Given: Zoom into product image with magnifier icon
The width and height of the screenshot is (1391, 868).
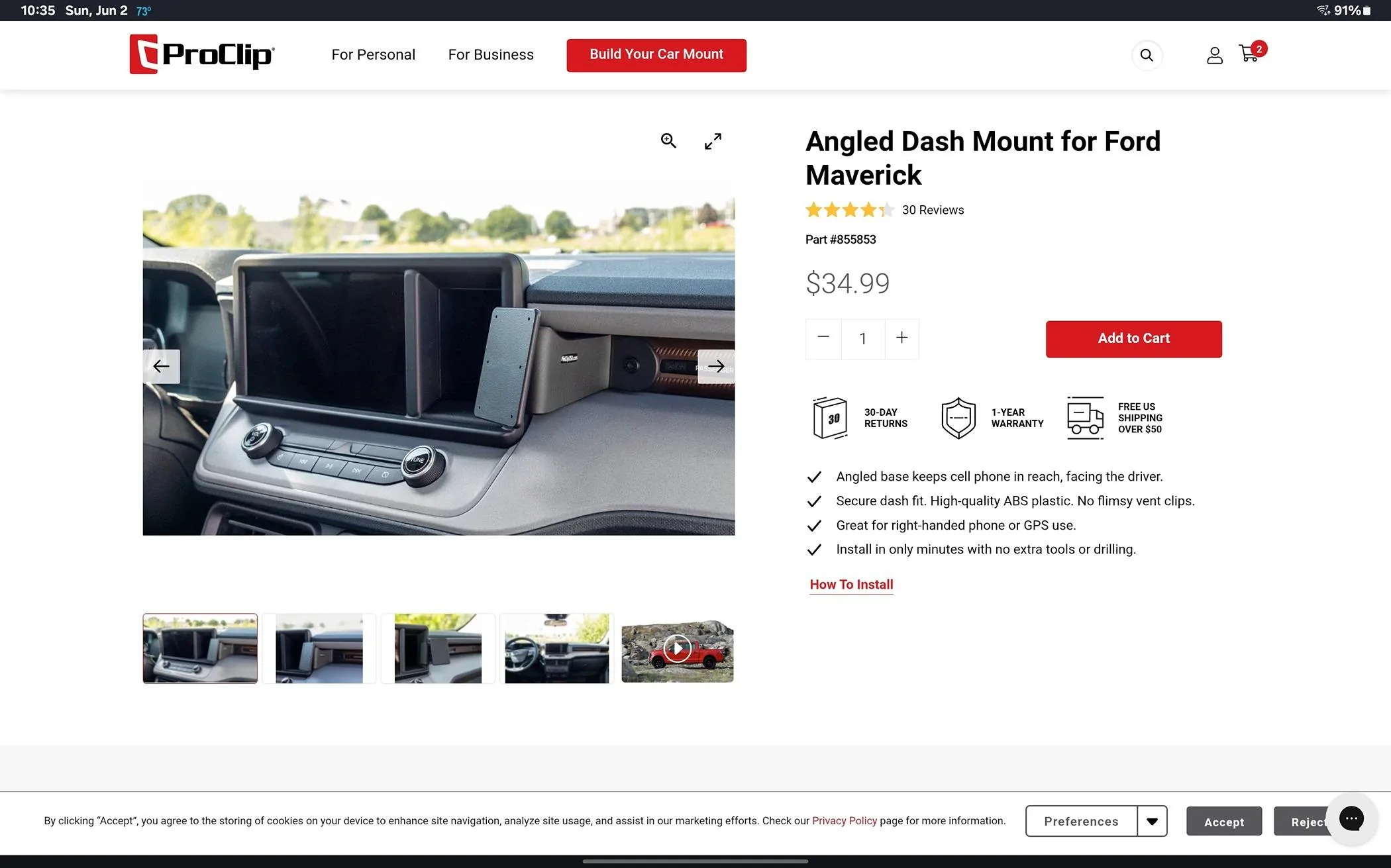Looking at the screenshot, I should tap(668, 140).
